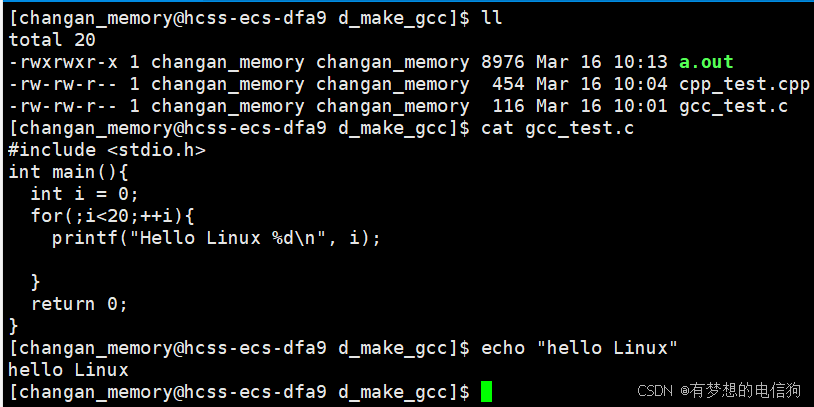The width and height of the screenshot is (814, 407).
Task: Click the a.out filename in listing
Action: 706,62
